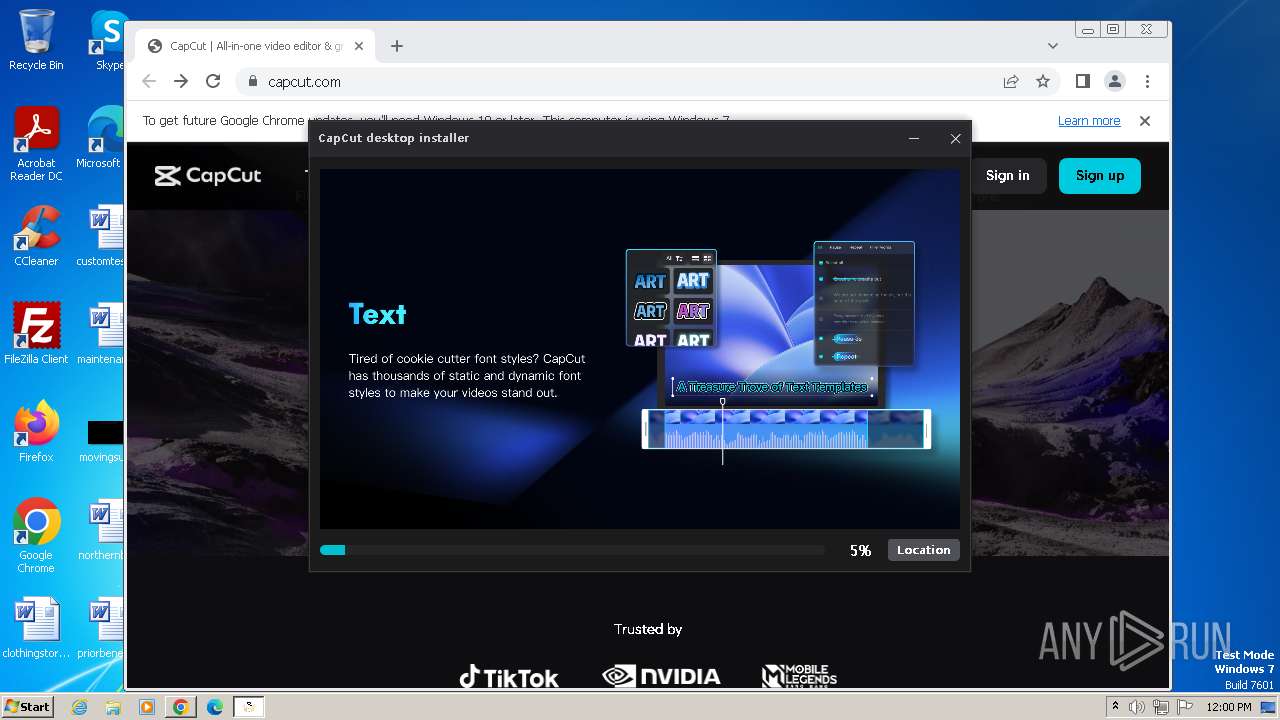
Task: Bookmark this page with star icon
Action: click(1043, 82)
